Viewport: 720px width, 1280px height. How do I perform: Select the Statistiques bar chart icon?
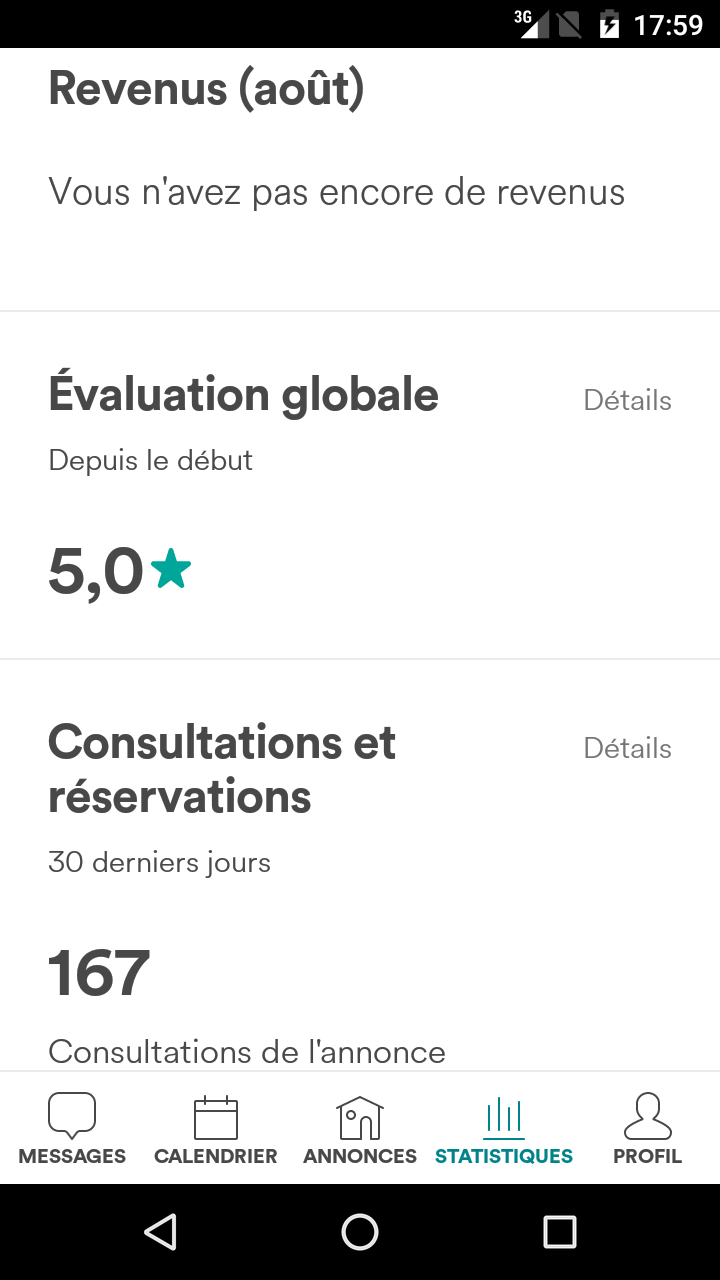point(504,1117)
